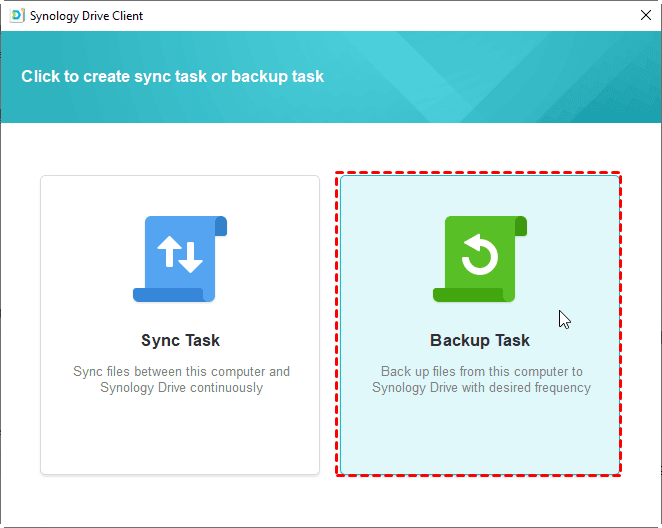Image resolution: width=662 pixels, height=528 pixels.
Task: Click the white circular restore arrow
Action: pos(479,257)
